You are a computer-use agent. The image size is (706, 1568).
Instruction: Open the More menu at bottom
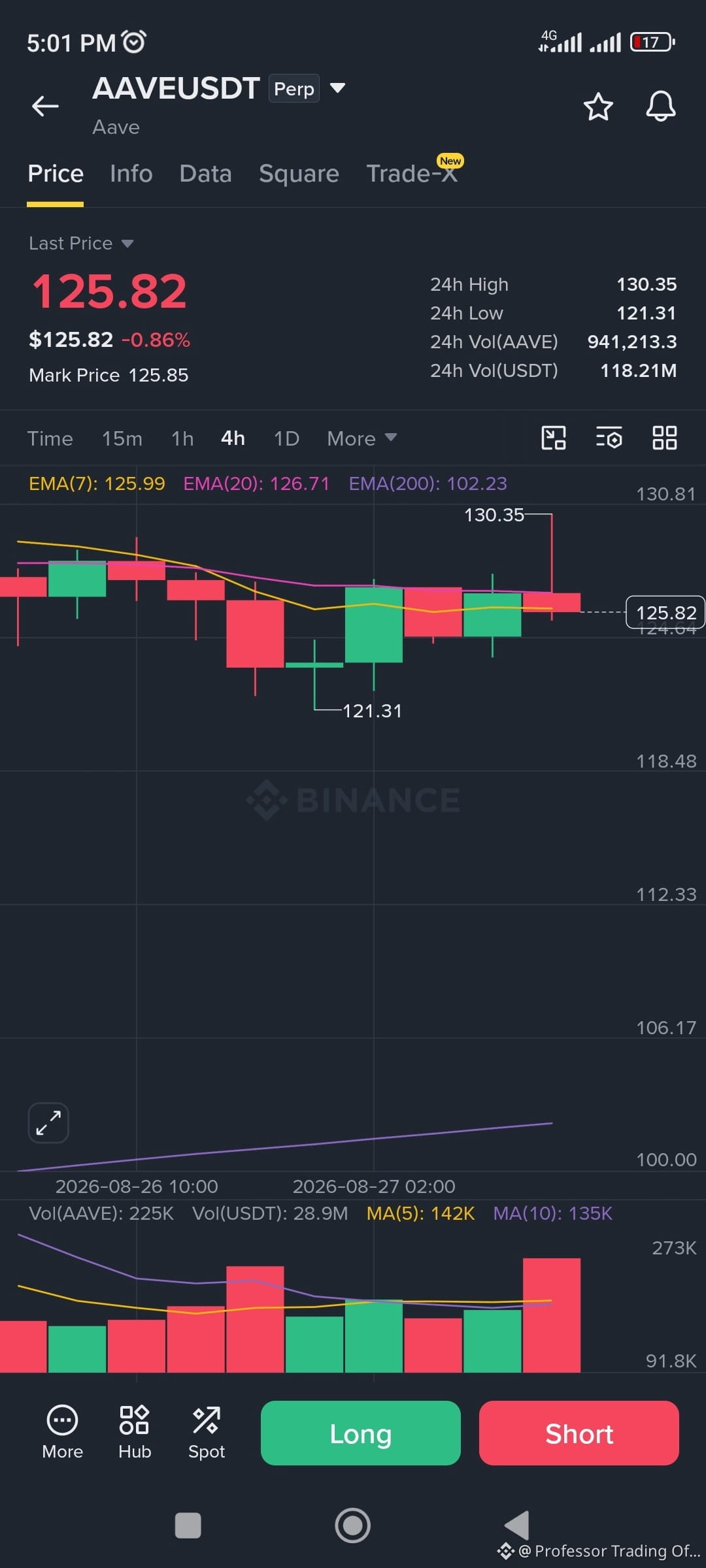pyautogui.click(x=63, y=1433)
